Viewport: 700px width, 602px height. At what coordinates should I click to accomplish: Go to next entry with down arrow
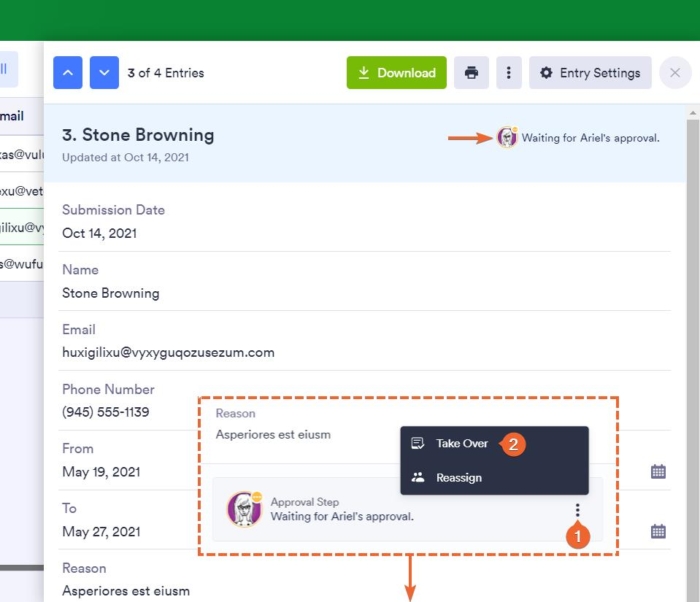[104, 73]
